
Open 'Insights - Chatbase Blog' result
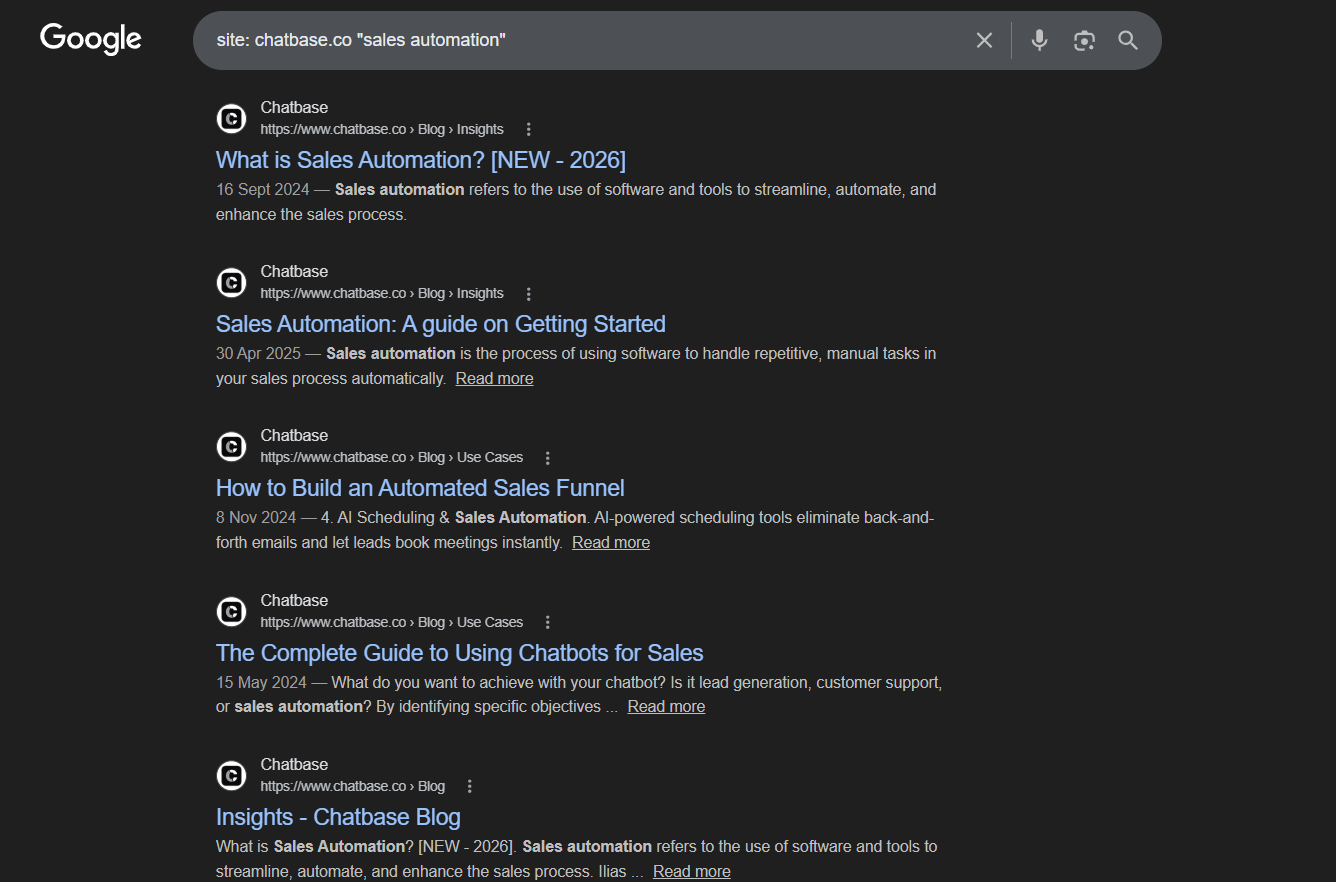(x=338, y=817)
